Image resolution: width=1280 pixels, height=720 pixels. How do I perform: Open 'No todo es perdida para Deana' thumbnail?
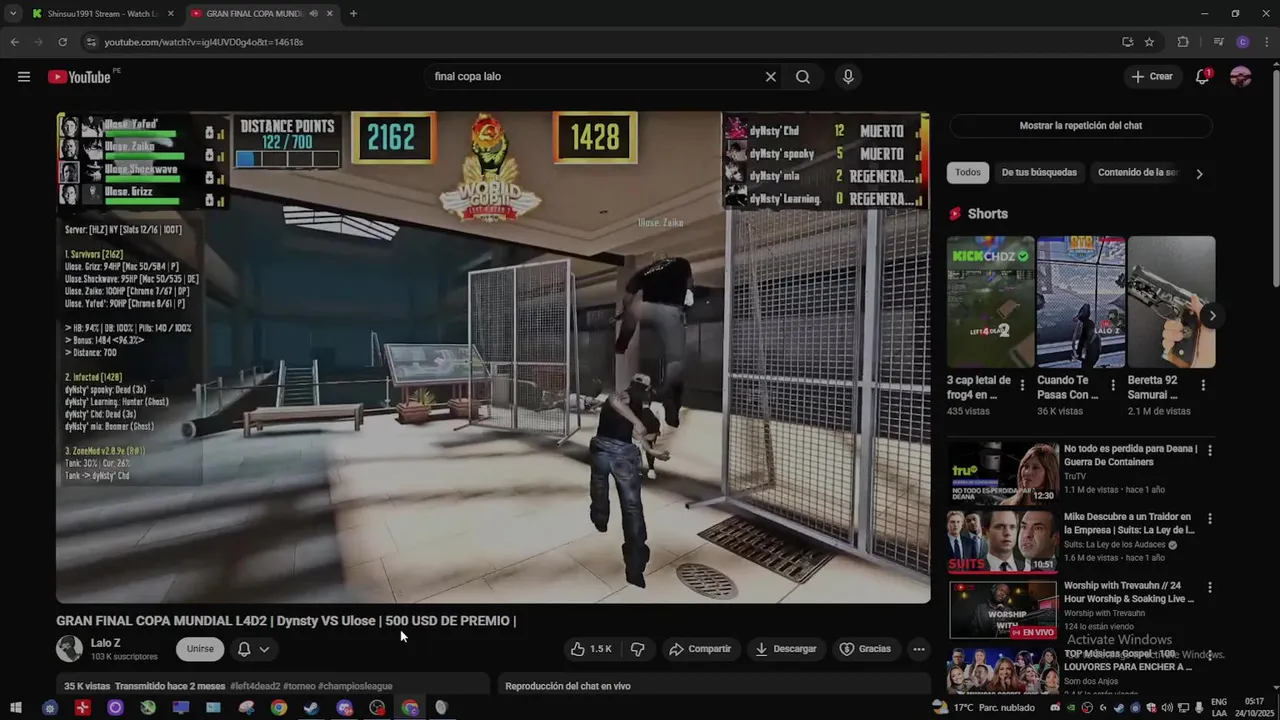(x=1003, y=472)
